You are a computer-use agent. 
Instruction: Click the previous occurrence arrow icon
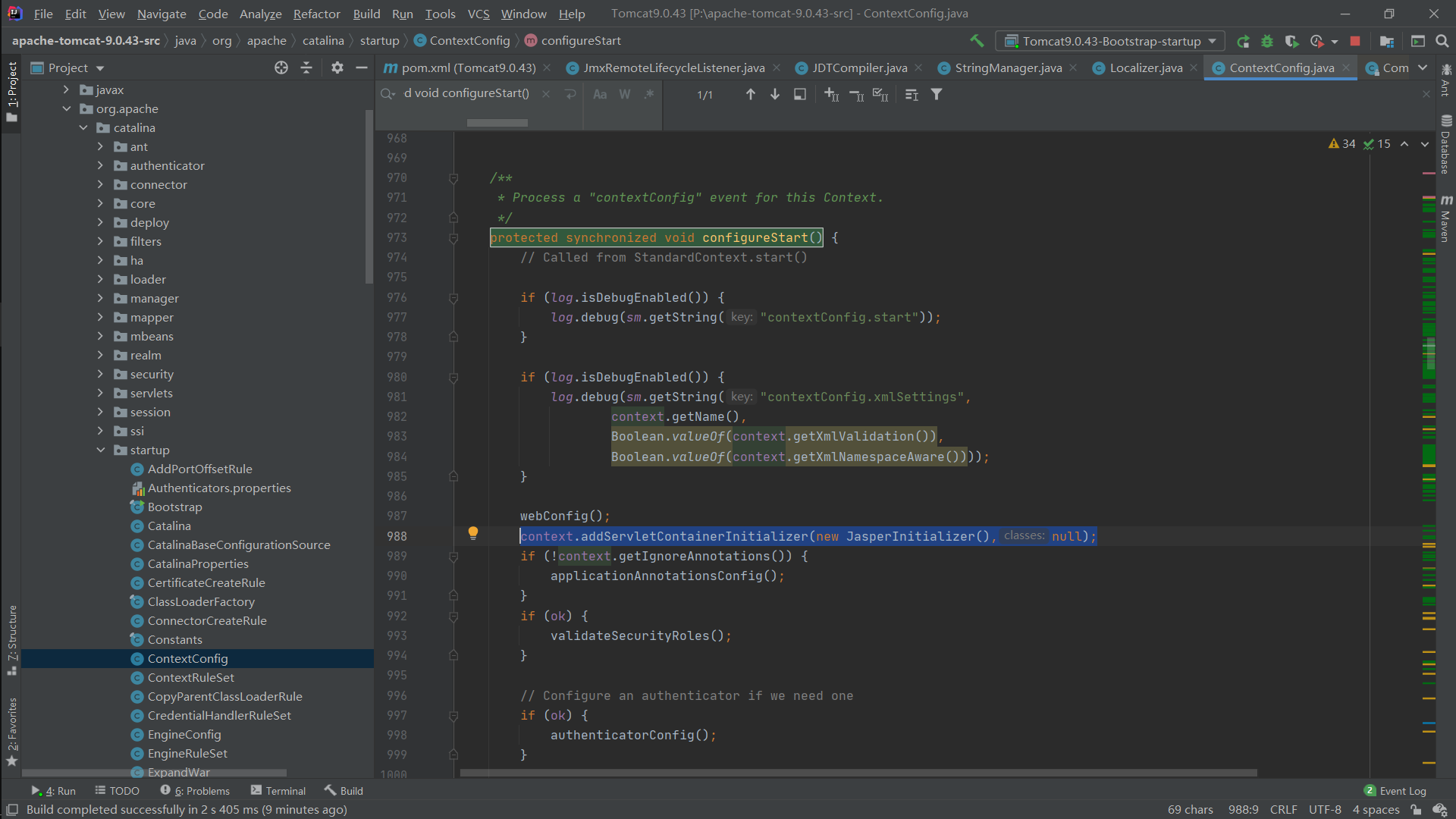click(x=749, y=94)
